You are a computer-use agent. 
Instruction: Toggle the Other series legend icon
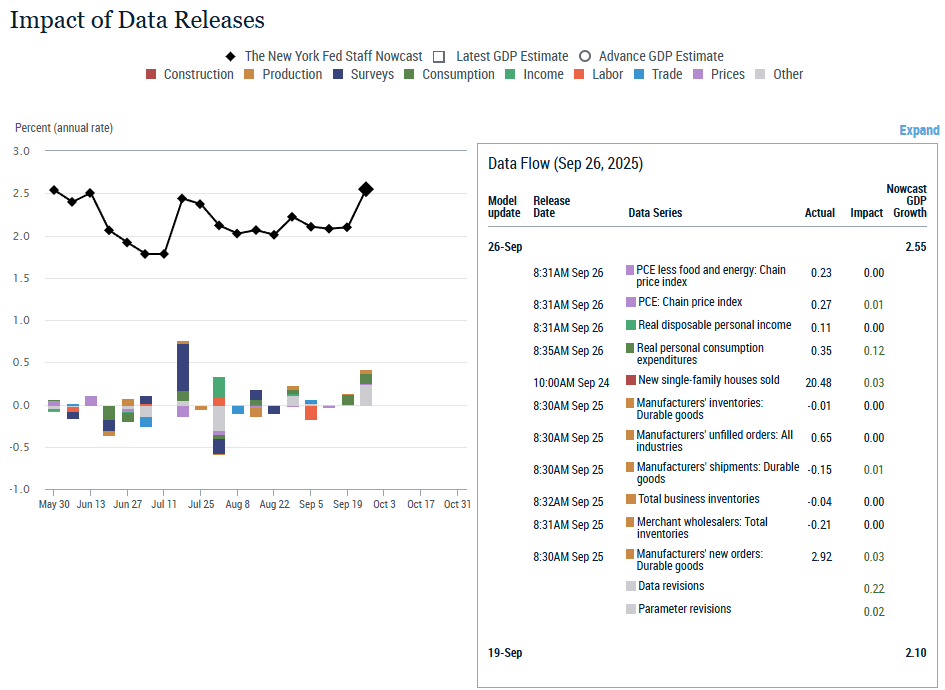pos(761,74)
